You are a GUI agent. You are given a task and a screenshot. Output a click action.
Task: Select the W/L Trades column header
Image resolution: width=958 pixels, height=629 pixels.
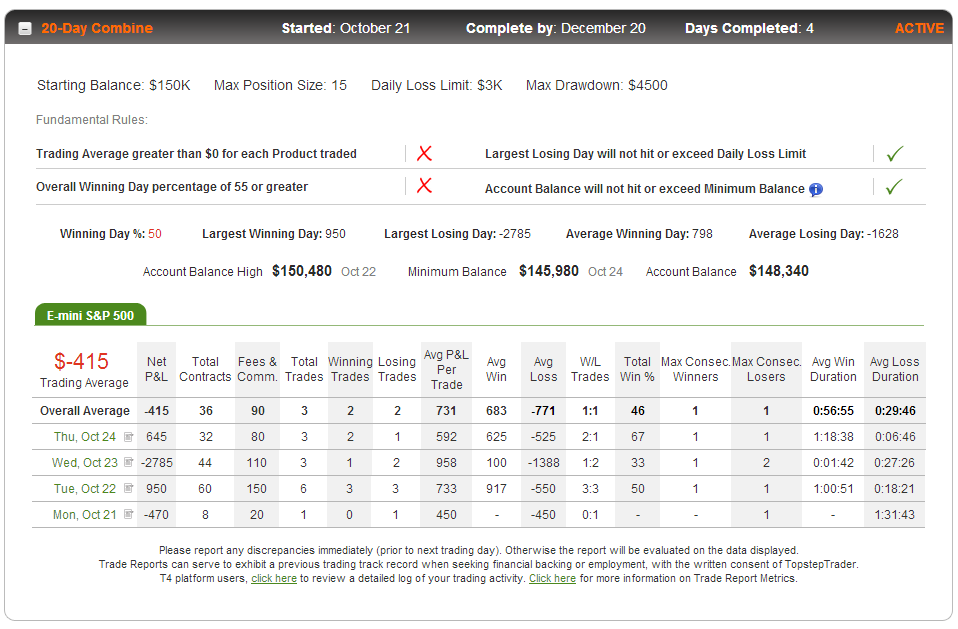pos(590,369)
